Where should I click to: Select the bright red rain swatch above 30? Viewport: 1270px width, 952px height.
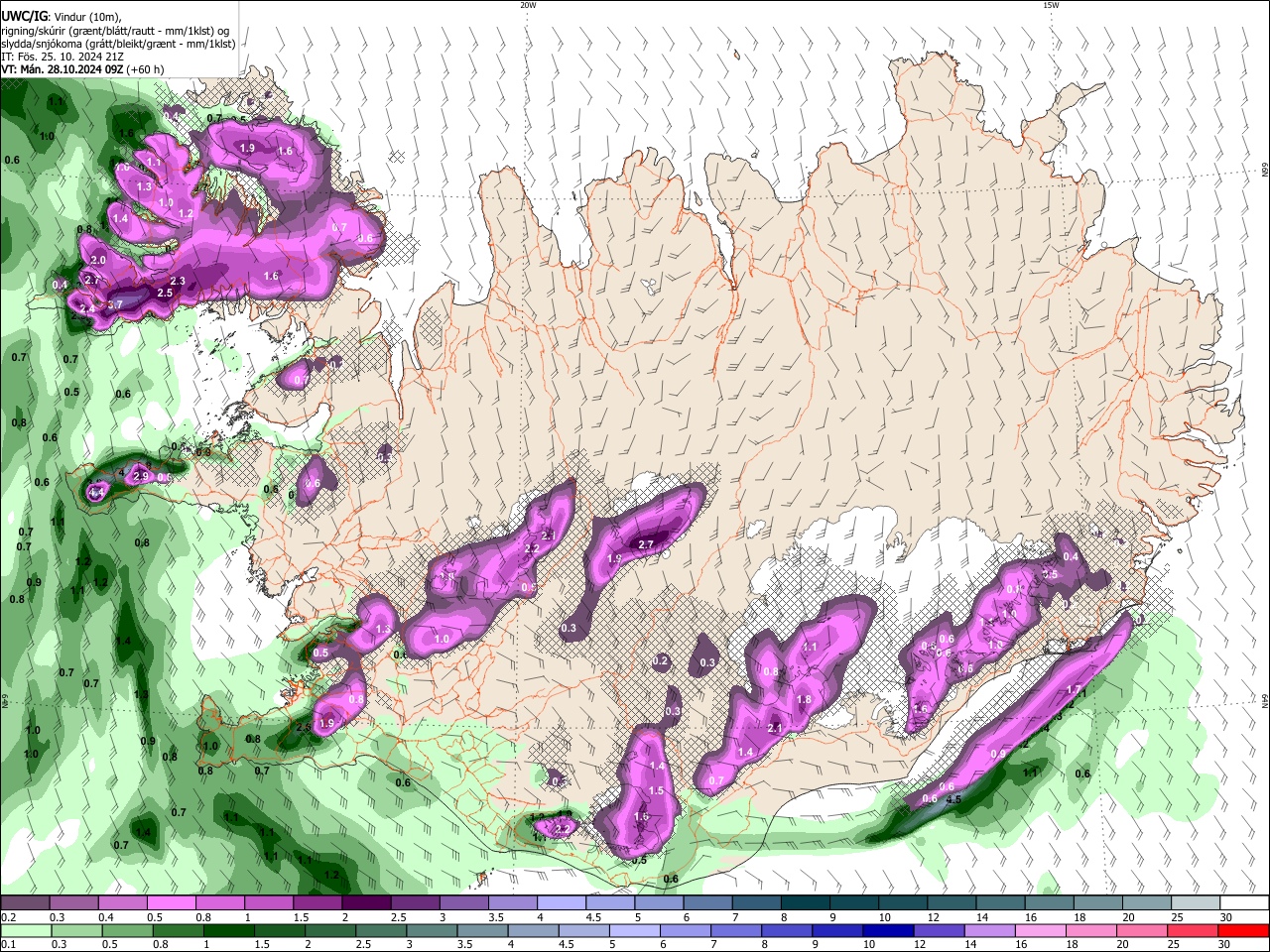pyautogui.click(x=1244, y=930)
